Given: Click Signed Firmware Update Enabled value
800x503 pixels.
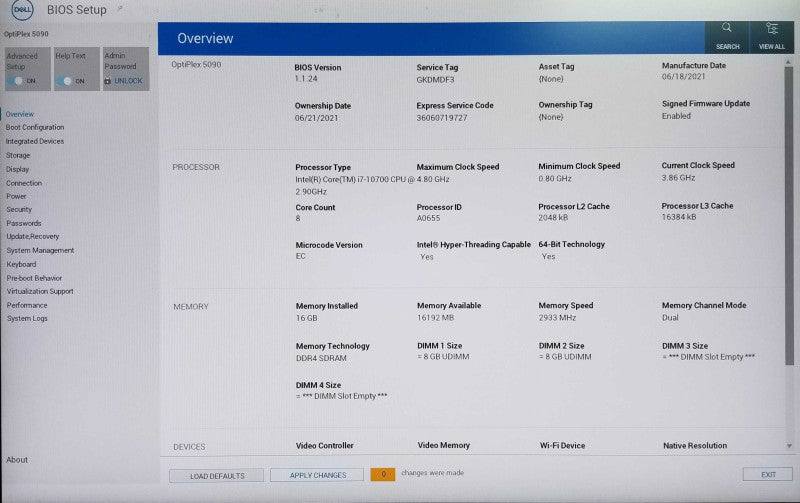Looking at the screenshot, I should pos(676,116).
